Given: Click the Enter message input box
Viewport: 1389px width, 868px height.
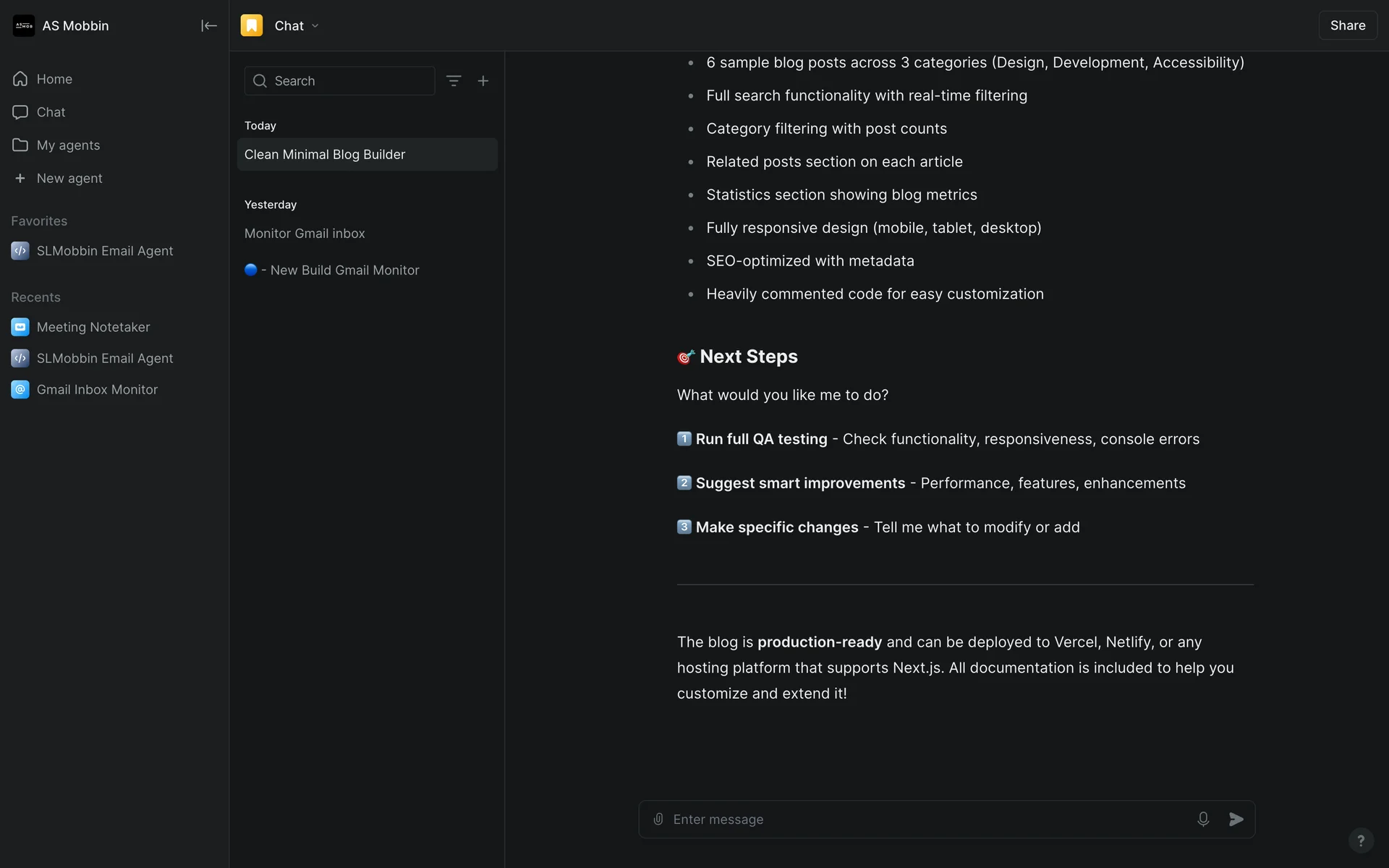Looking at the screenshot, I should tap(926, 819).
